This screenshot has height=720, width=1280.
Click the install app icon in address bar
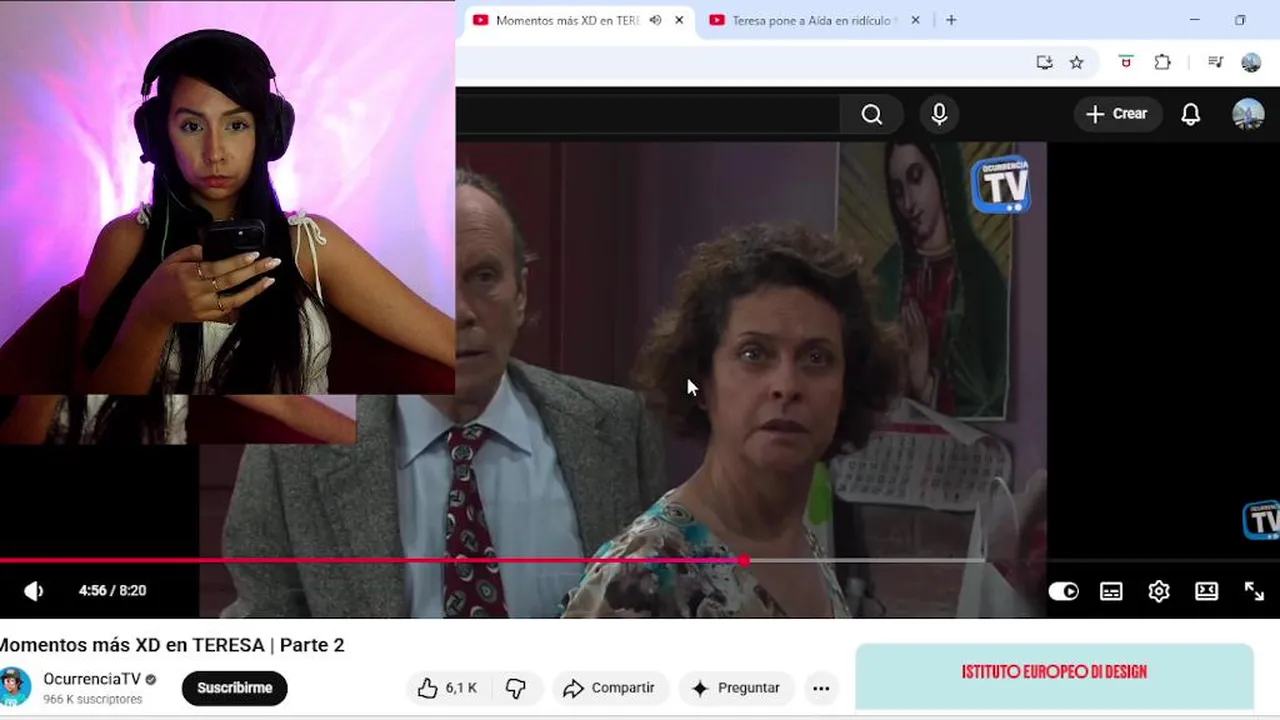coord(1044,62)
